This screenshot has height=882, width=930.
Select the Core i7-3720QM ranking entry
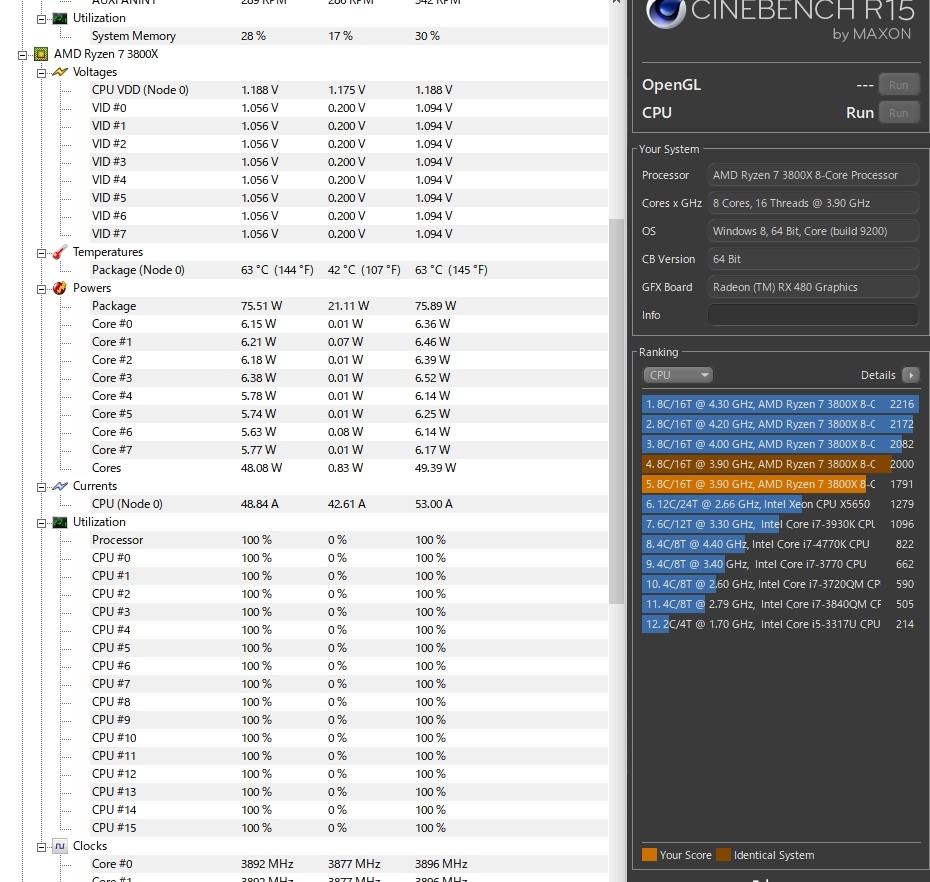pos(780,584)
